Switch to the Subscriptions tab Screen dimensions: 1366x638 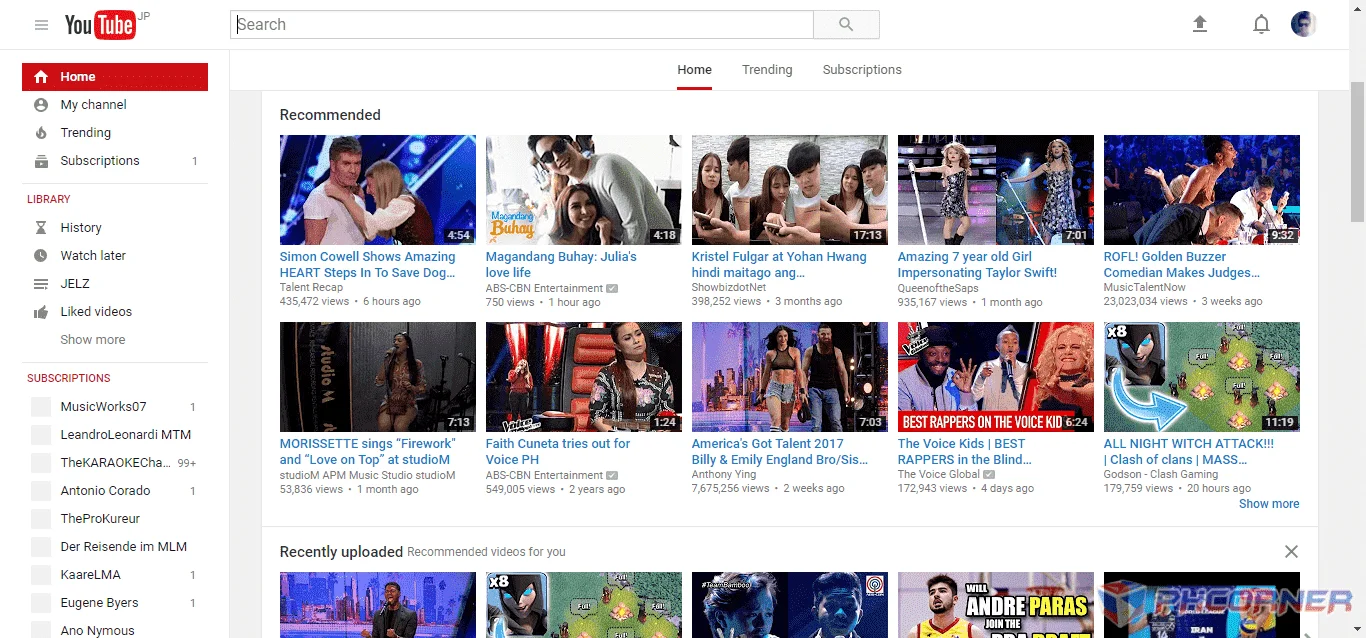click(862, 70)
